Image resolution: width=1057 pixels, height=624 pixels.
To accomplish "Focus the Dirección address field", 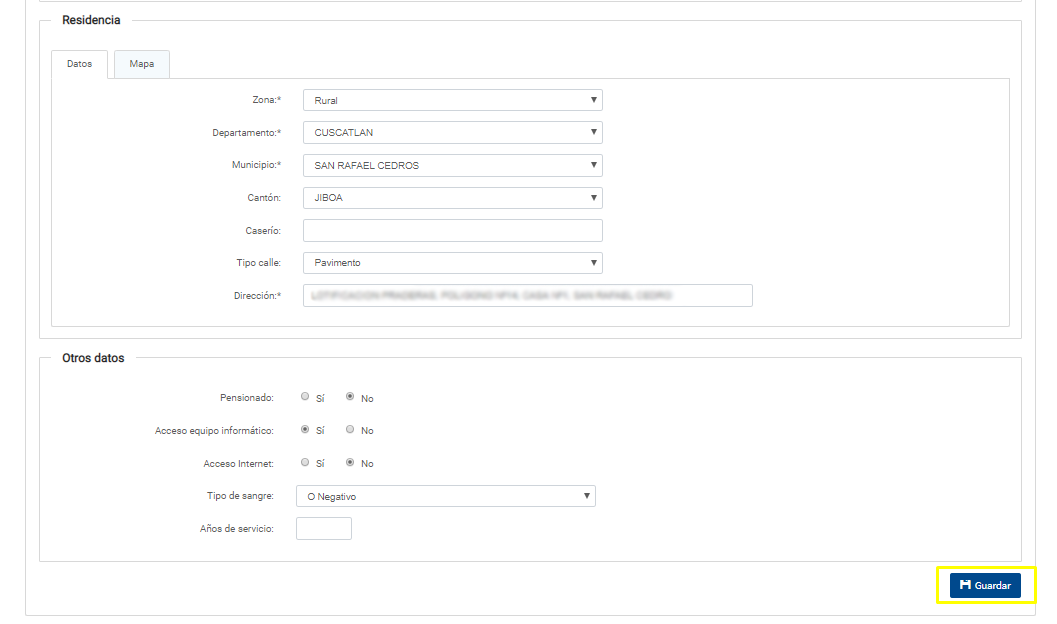I will point(527,295).
